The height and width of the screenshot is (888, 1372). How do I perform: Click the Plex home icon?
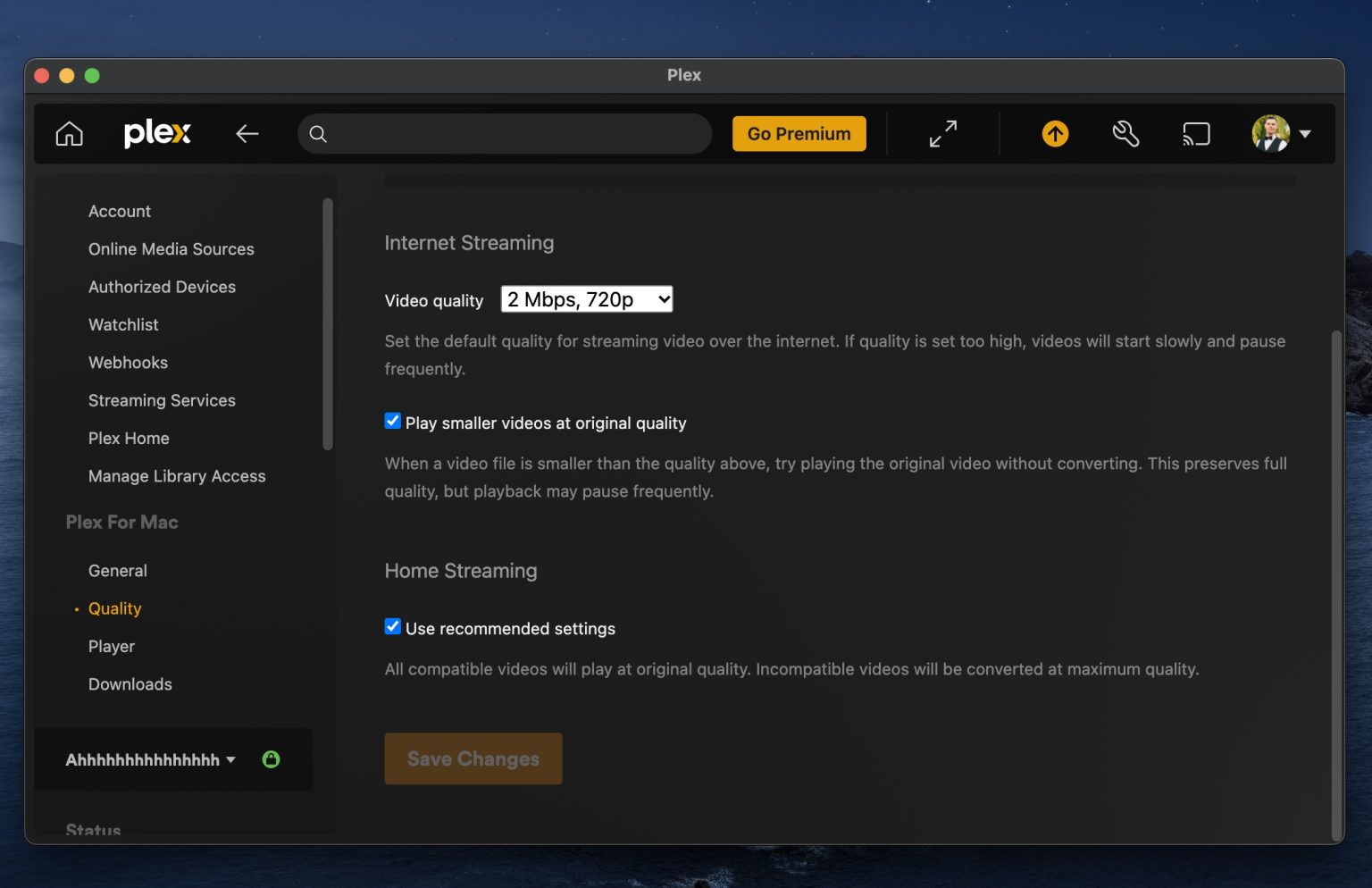[x=69, y=133]
